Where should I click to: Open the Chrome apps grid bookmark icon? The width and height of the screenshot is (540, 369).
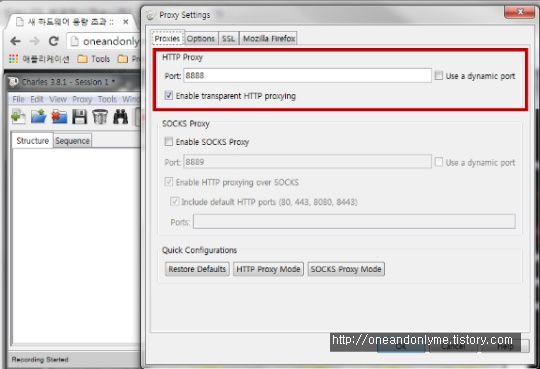point(13,59)
